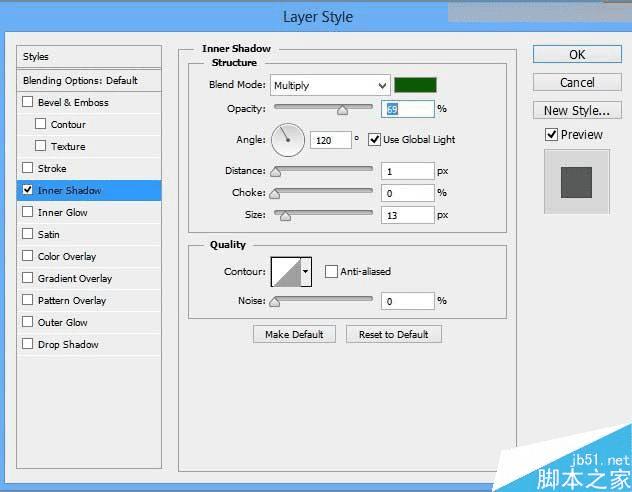Confirm with the OK button

(577, 54)
